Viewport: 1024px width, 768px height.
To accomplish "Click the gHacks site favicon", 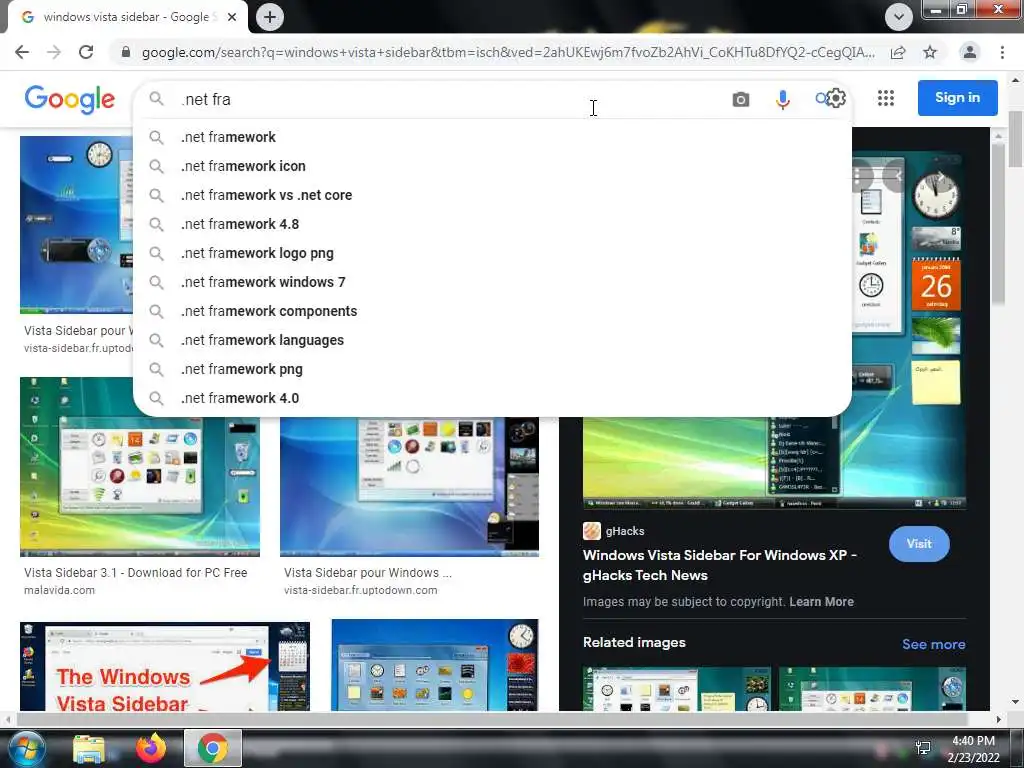I will pyautogui.click(x=592, y=531).
